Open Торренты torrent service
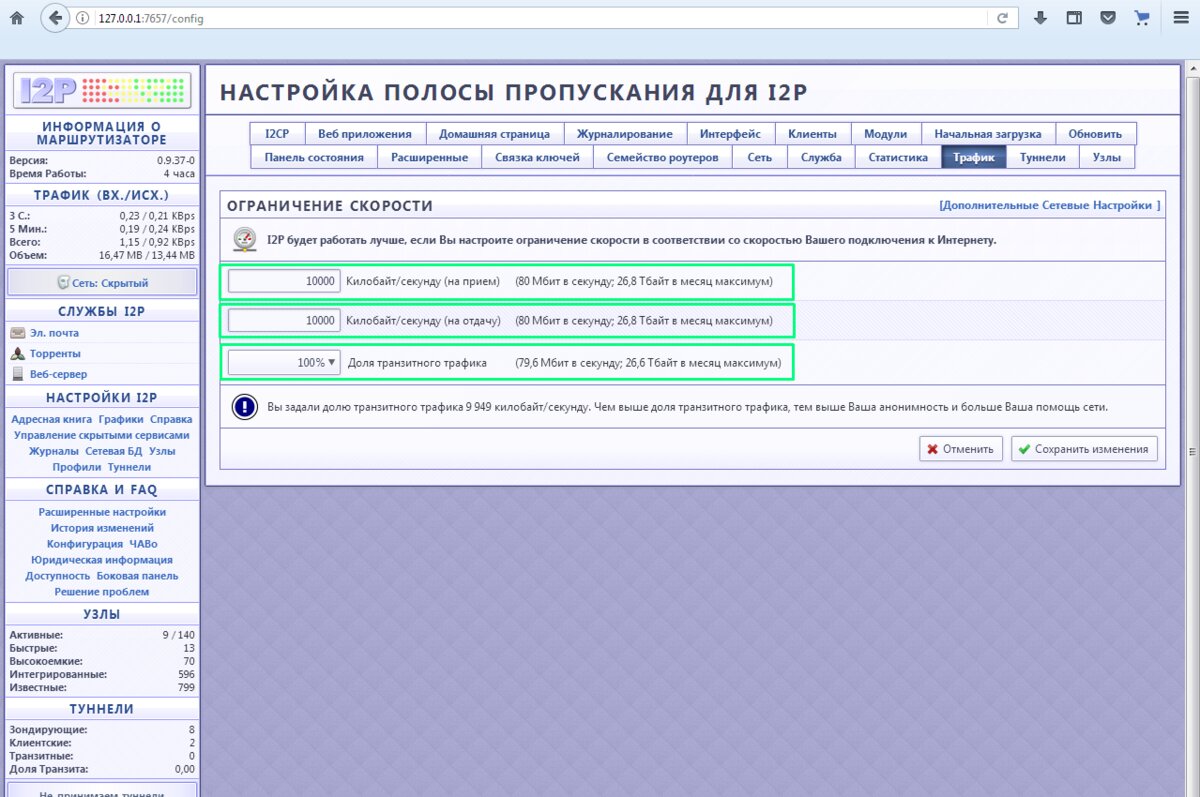1200x797 pixels. point(54,354)
